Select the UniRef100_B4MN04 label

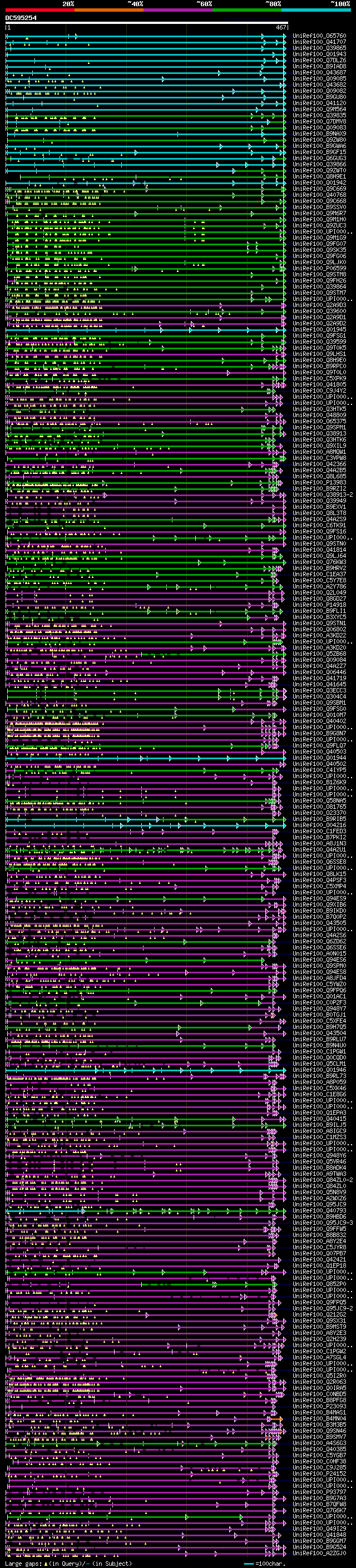[x=319, y=1419]
